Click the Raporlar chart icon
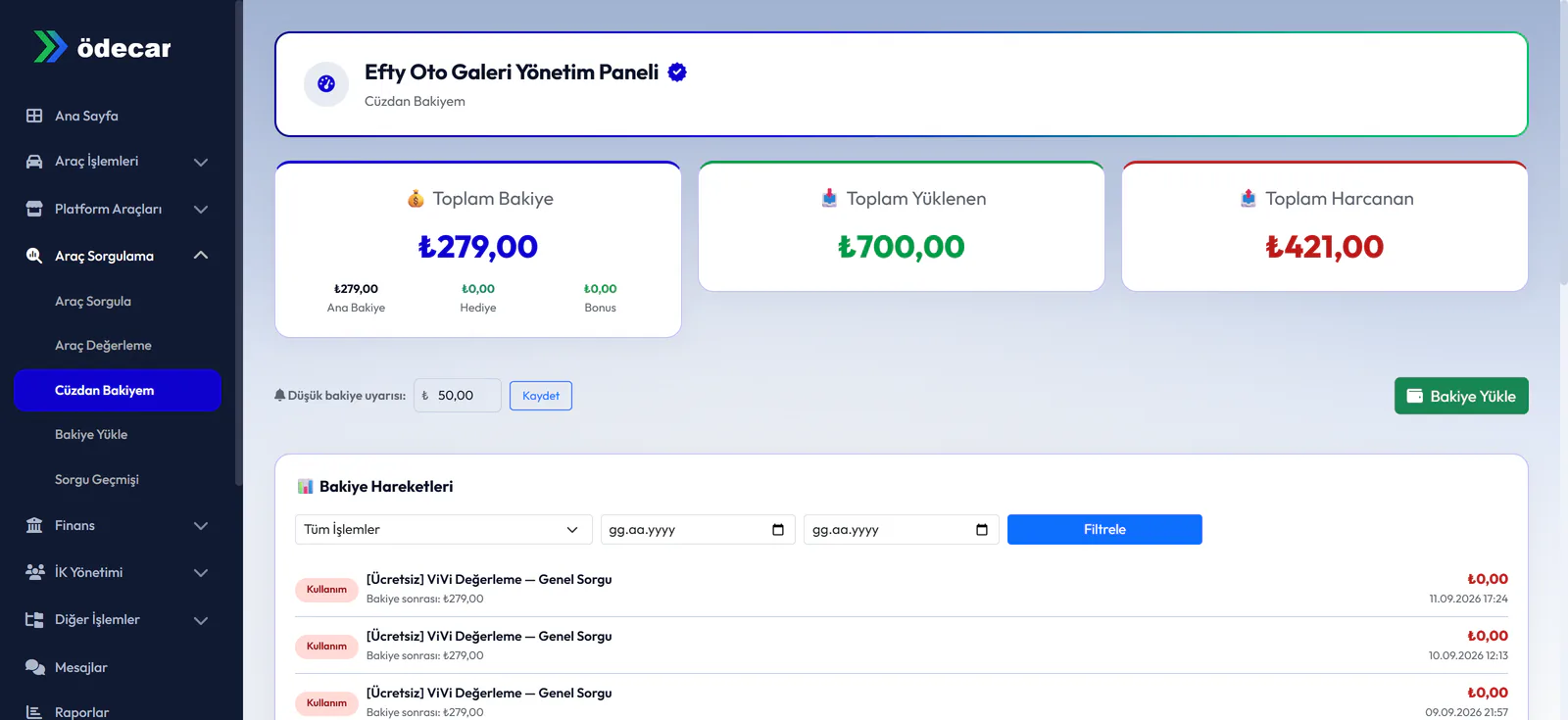 point(34,712)
